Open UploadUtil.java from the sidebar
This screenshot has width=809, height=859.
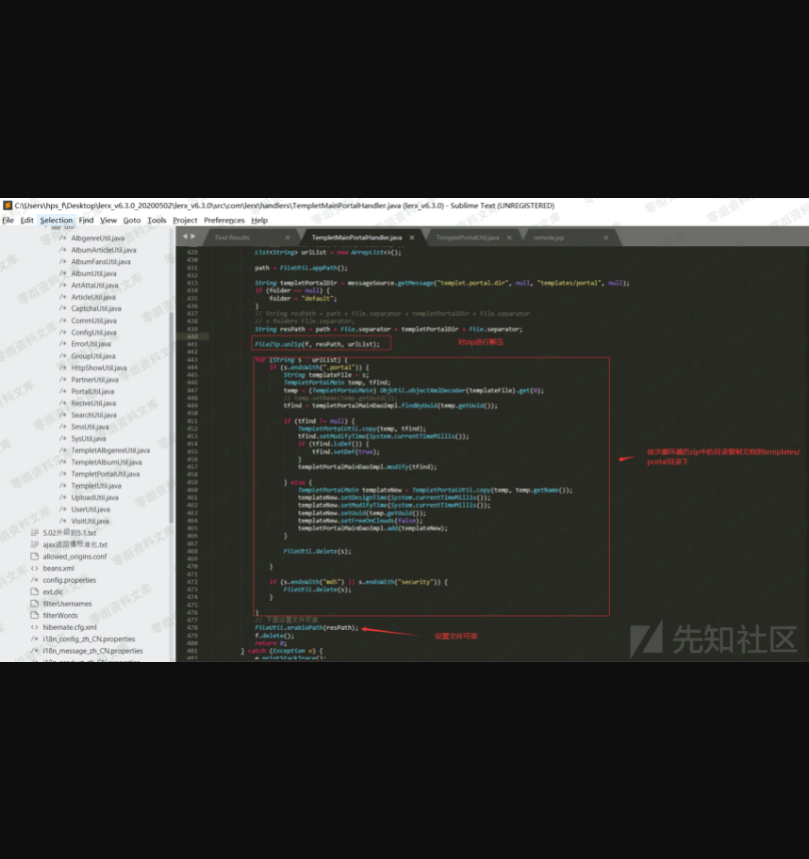coord(95,497)
